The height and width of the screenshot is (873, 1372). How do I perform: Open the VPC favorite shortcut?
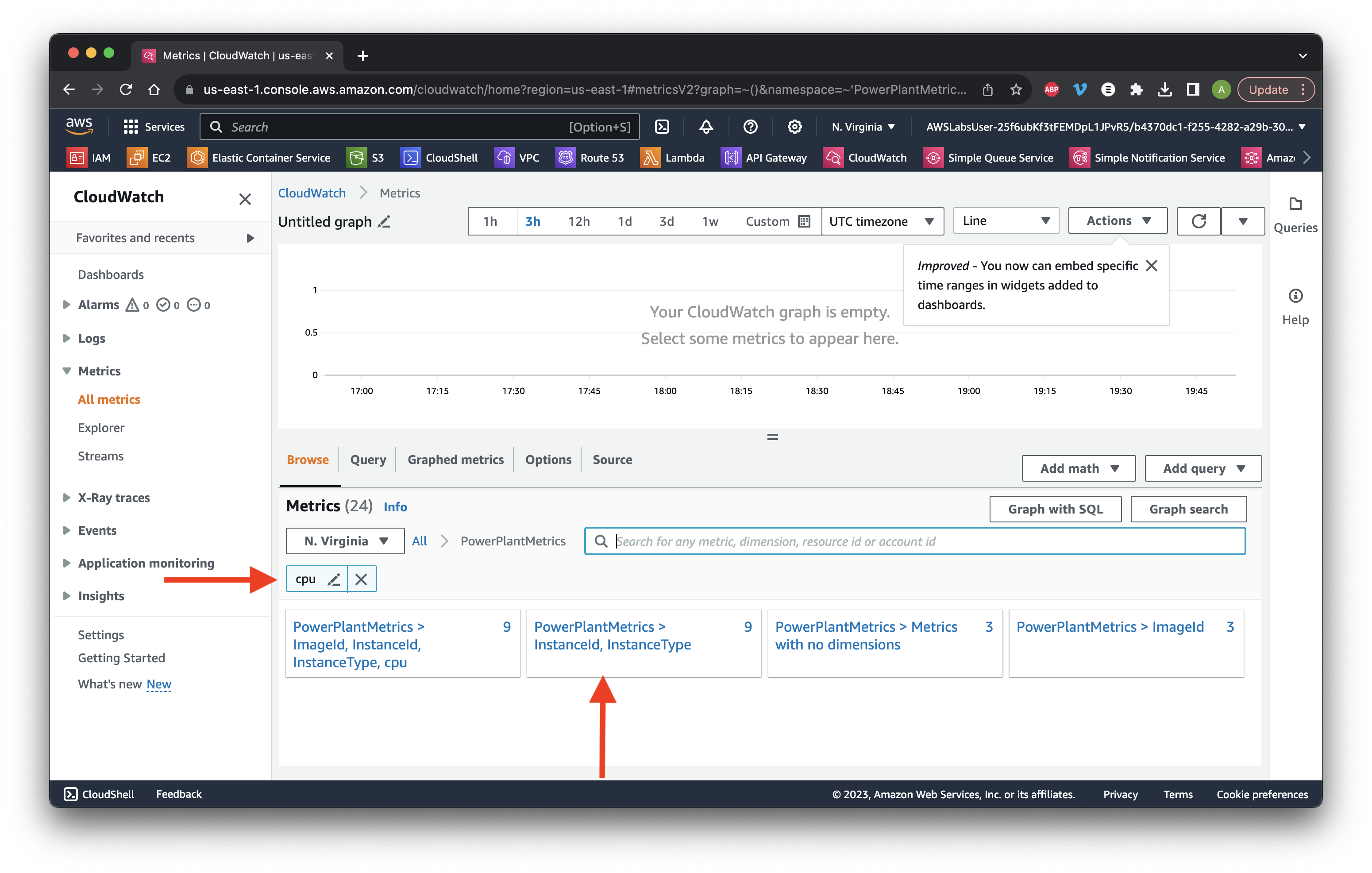click(x=517, y=158)
